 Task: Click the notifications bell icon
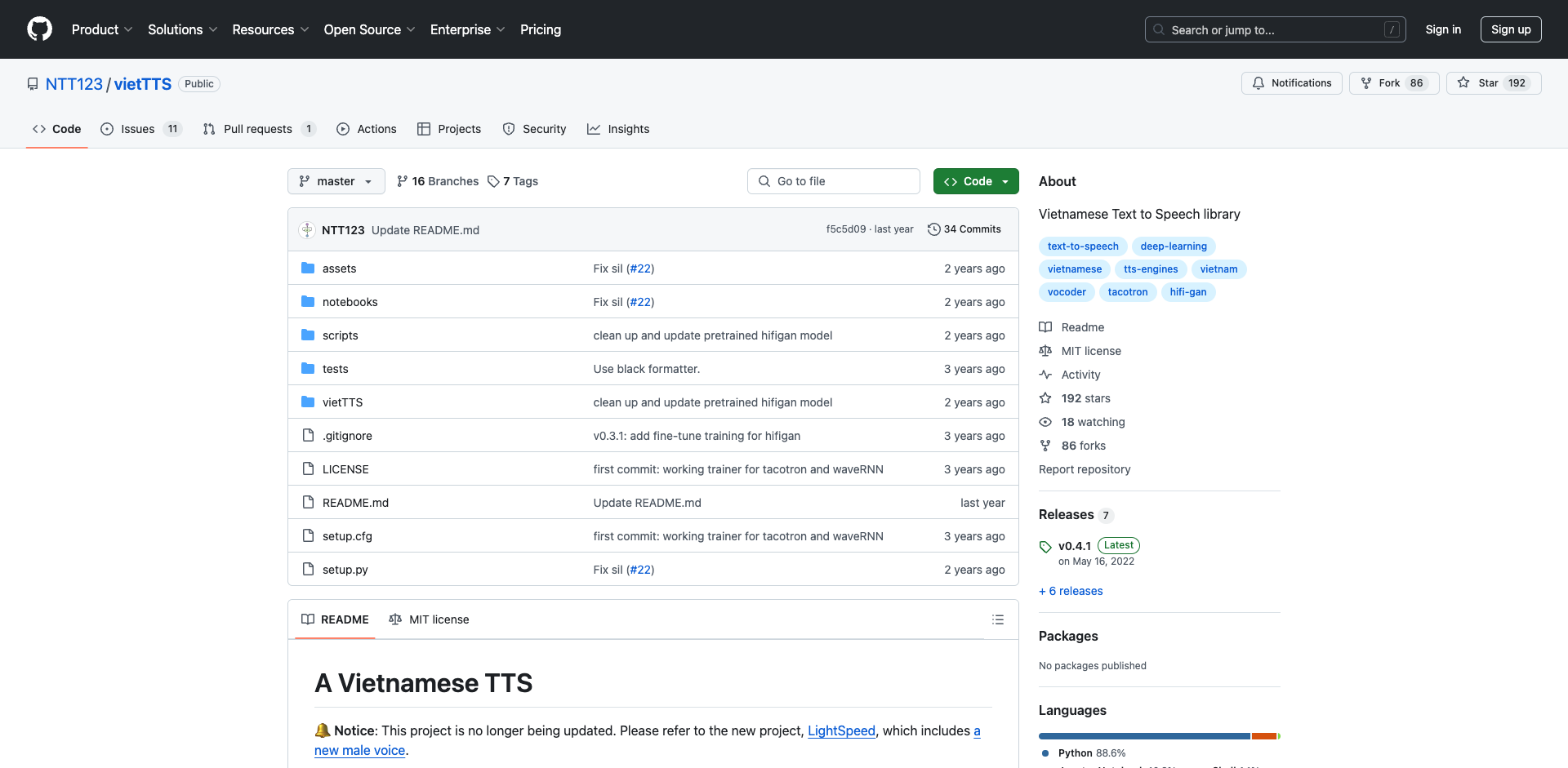[x=1258, y=83]
